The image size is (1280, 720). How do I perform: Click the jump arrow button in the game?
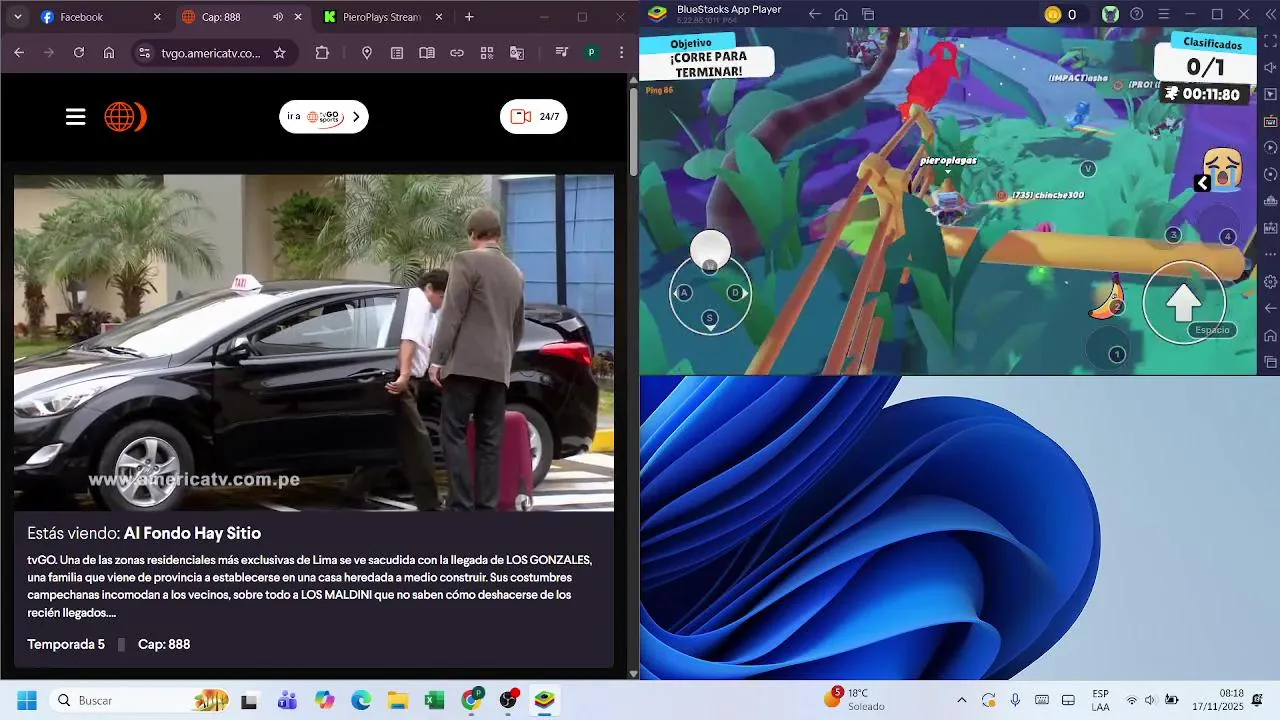pyautogui.click(x=1184, y=302)
